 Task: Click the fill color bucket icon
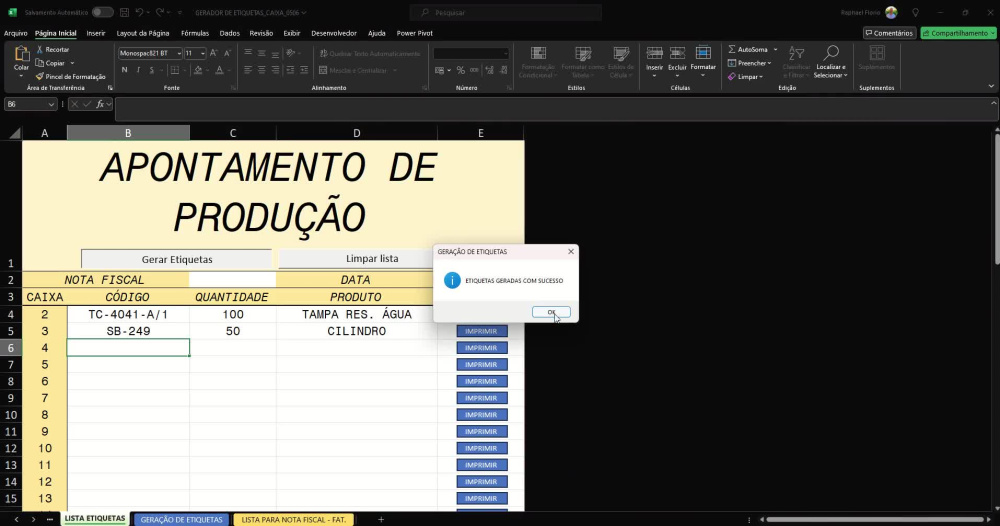[x=198, y=70]
